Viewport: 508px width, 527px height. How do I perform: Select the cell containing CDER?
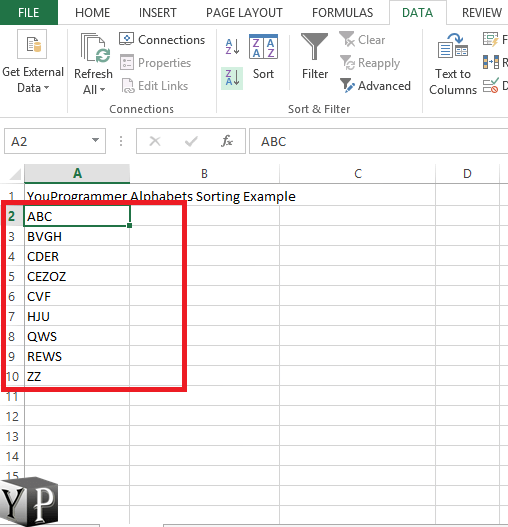pos(77,256)
